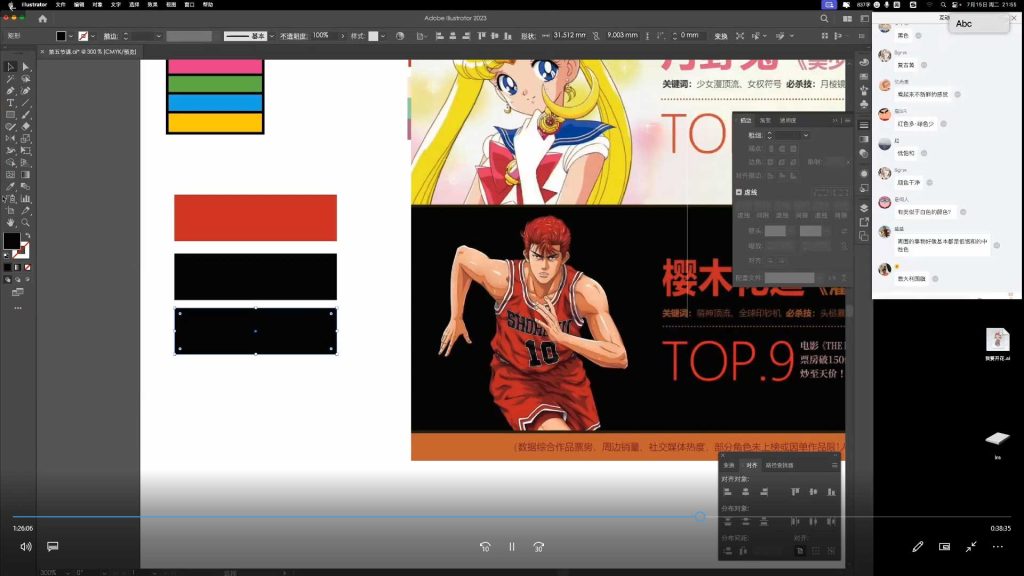Mute the video volume
Screen dimensions: 1024x576
[x=25, y=547]
